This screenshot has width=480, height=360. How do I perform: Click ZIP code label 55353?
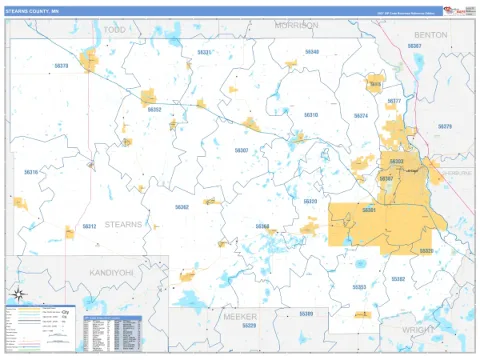(359, 287)
